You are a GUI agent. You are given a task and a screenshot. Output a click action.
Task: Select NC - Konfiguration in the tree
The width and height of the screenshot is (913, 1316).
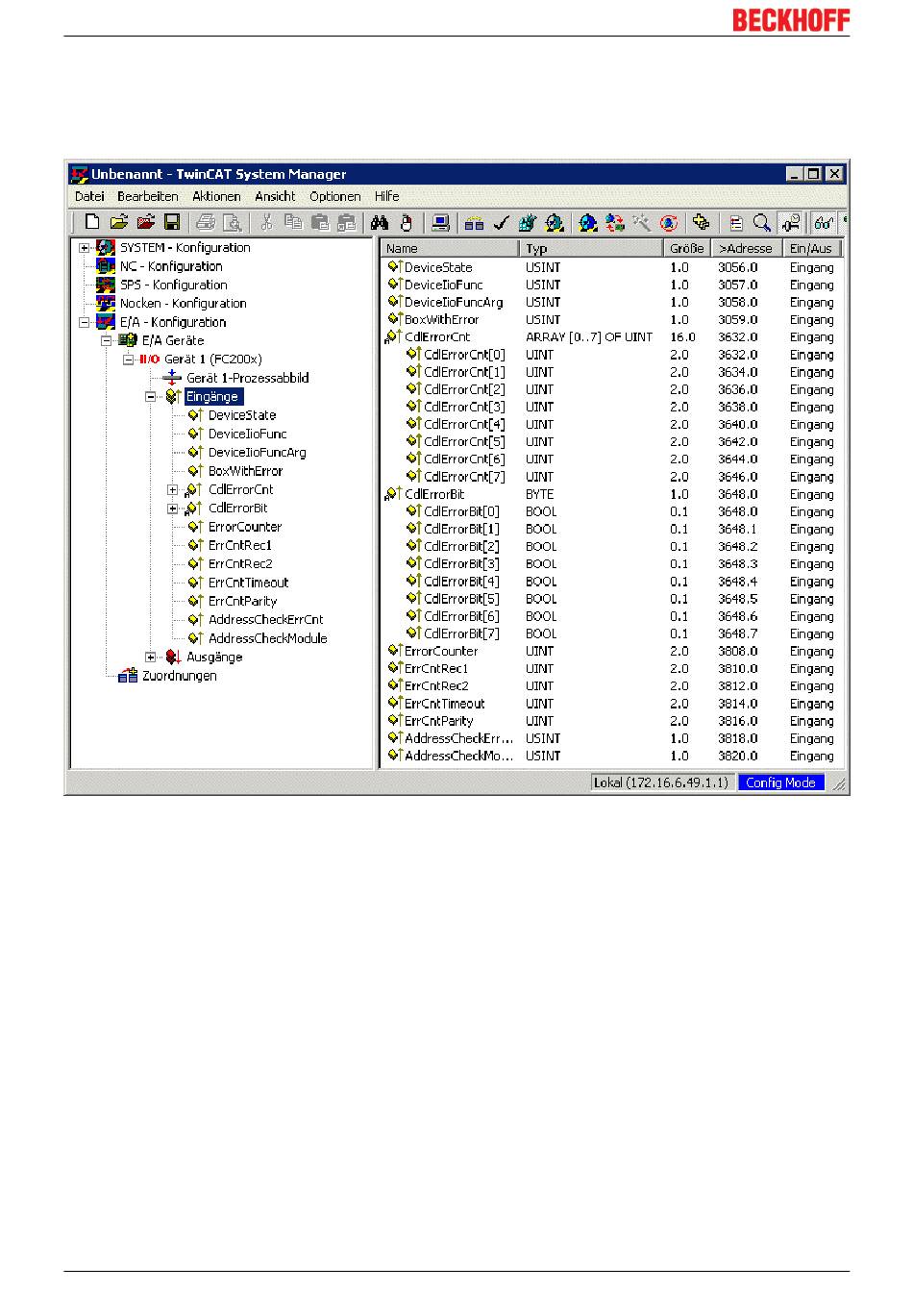170,266
